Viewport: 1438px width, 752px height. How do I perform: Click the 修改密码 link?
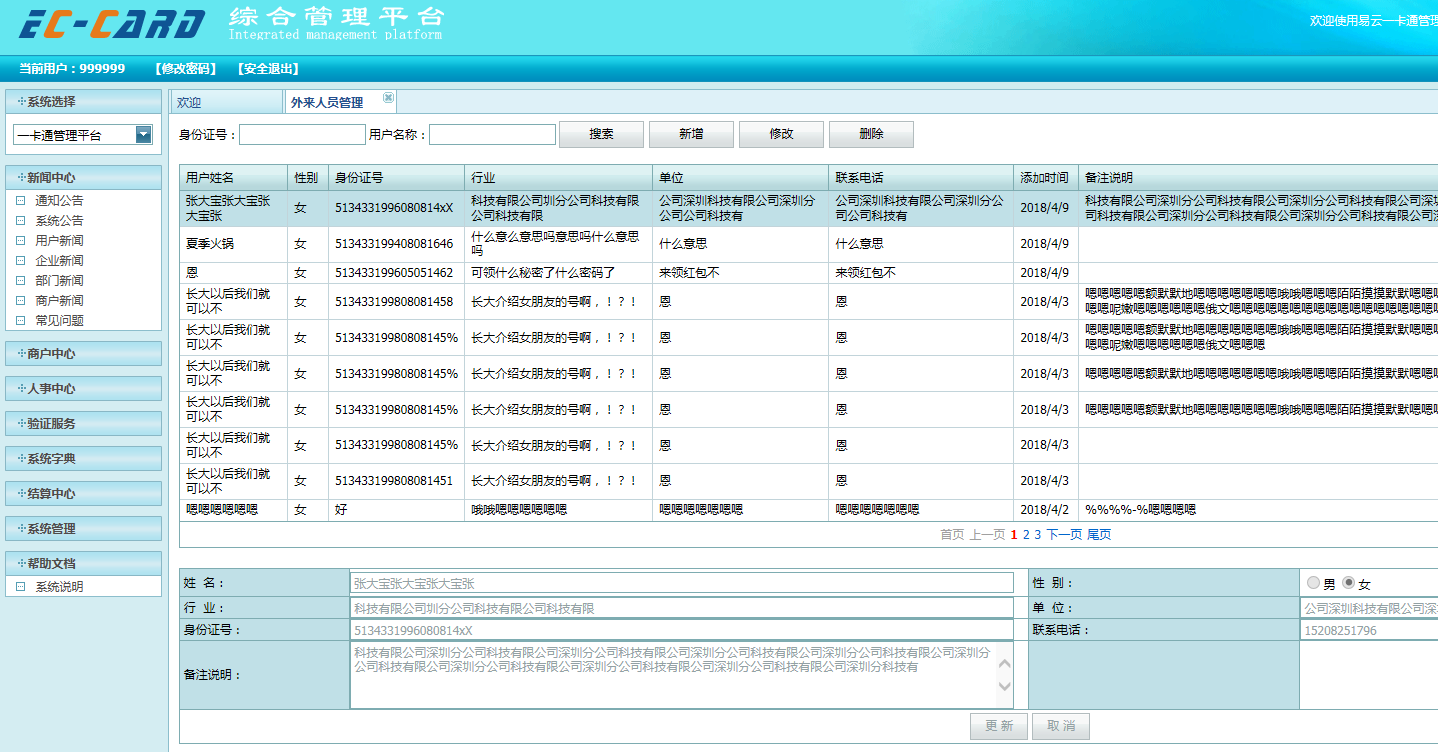coord(186,69)
